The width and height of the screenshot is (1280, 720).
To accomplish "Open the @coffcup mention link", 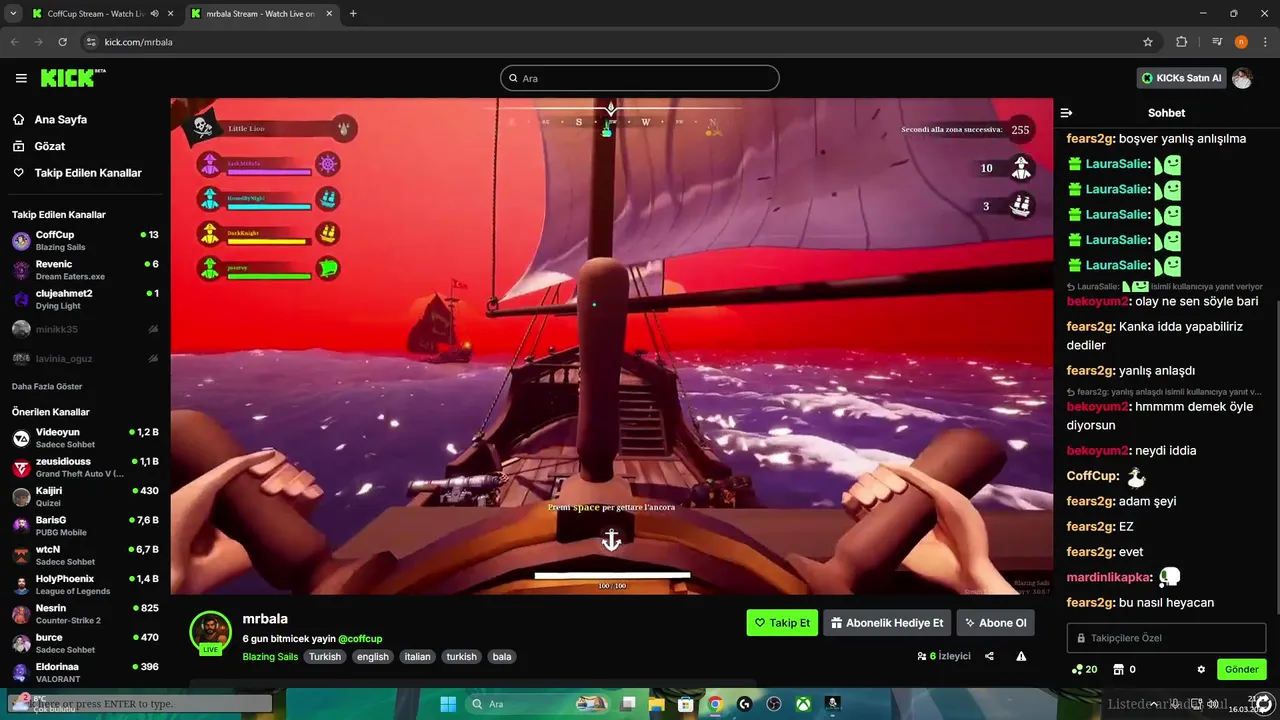I will click(360, 639).
